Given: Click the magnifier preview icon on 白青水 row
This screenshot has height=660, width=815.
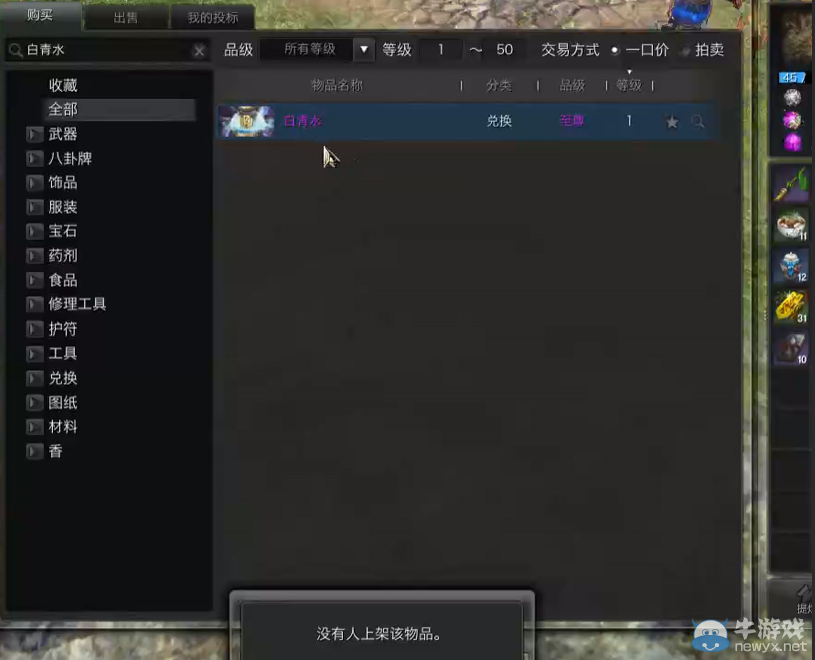Looking at the screenshot, I should (x=699, y=121).
